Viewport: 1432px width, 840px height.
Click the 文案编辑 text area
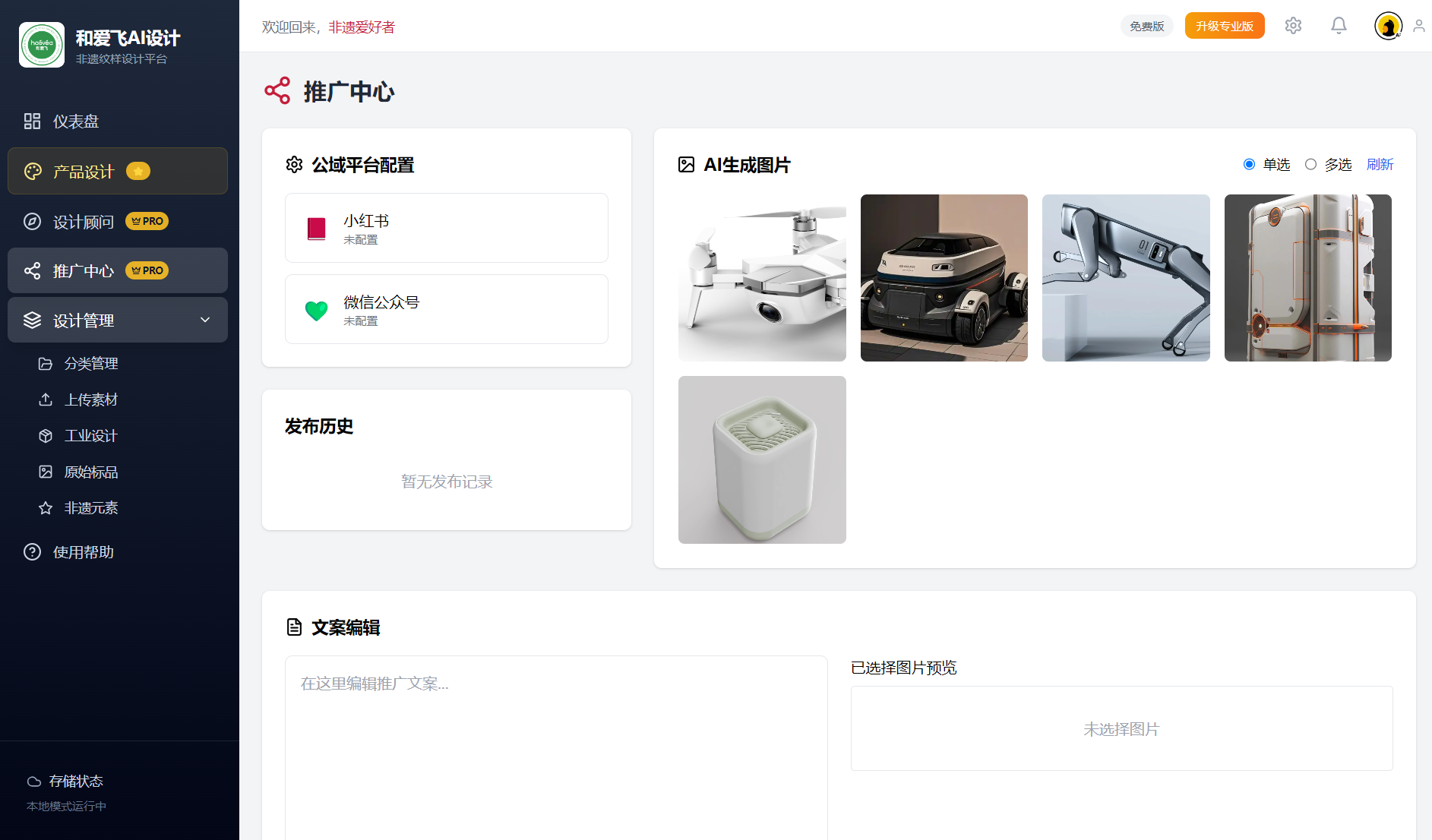point(556,748)
